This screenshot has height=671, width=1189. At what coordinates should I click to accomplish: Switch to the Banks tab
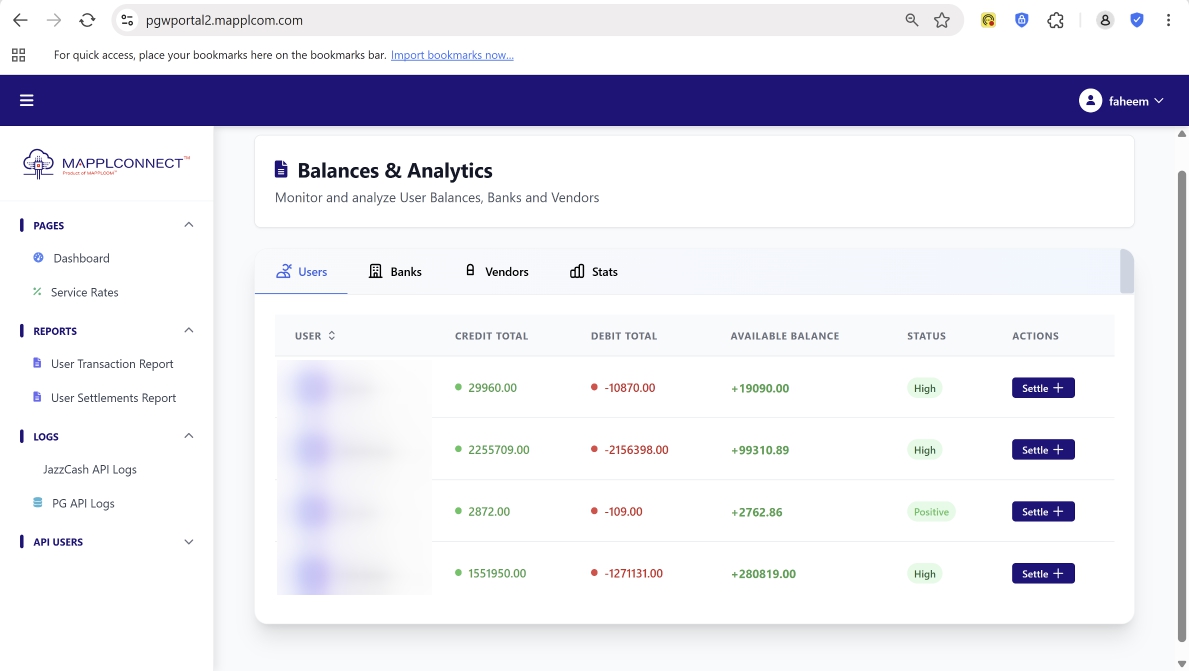(x=395, y=272)
